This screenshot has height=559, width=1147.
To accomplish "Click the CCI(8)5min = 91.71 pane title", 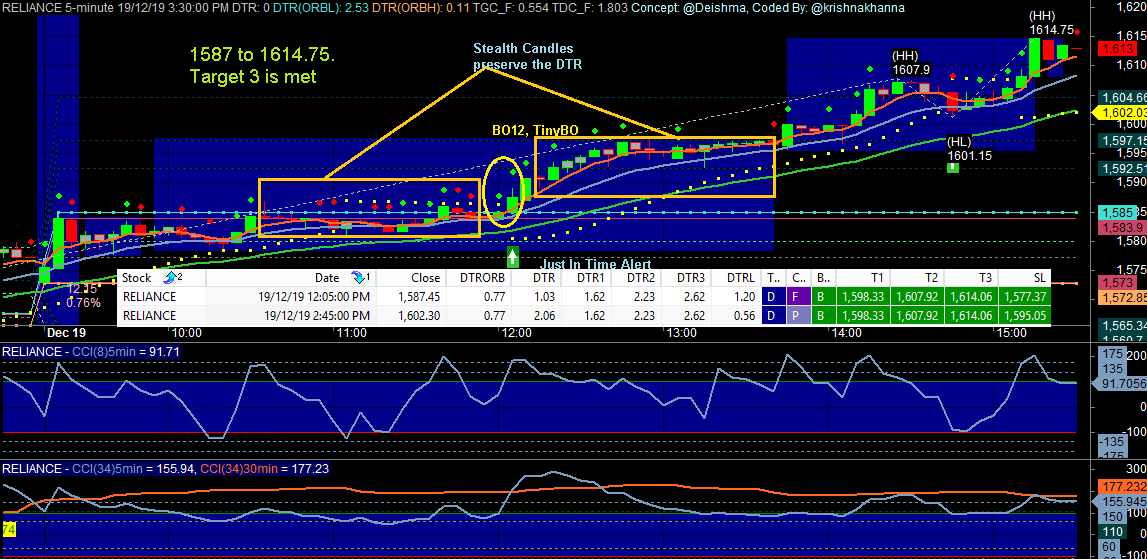I will click(91, 352).
